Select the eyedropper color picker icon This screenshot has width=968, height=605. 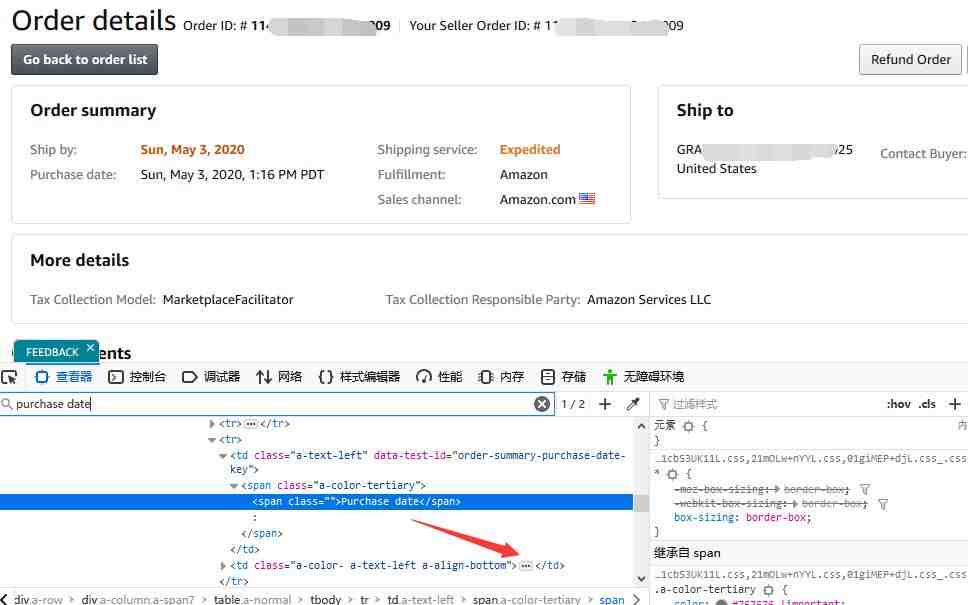coord(633,404)
